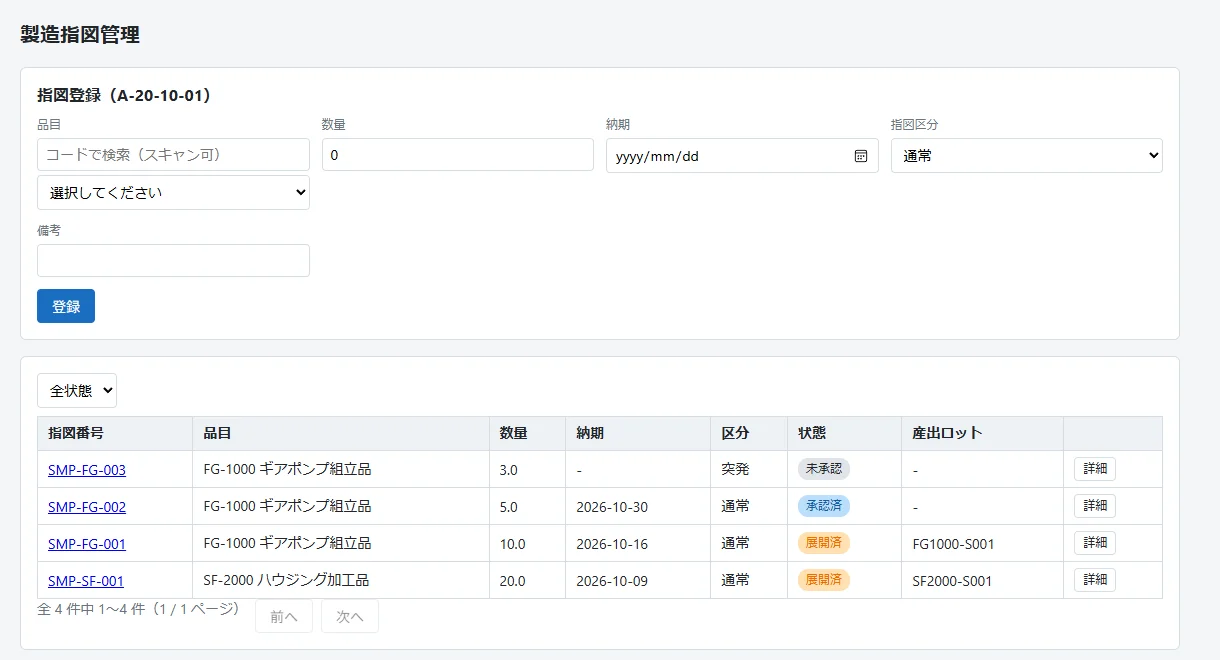Click quantity value 20.0
Viewport: 1220px width, 660px height.
(513, 581)
